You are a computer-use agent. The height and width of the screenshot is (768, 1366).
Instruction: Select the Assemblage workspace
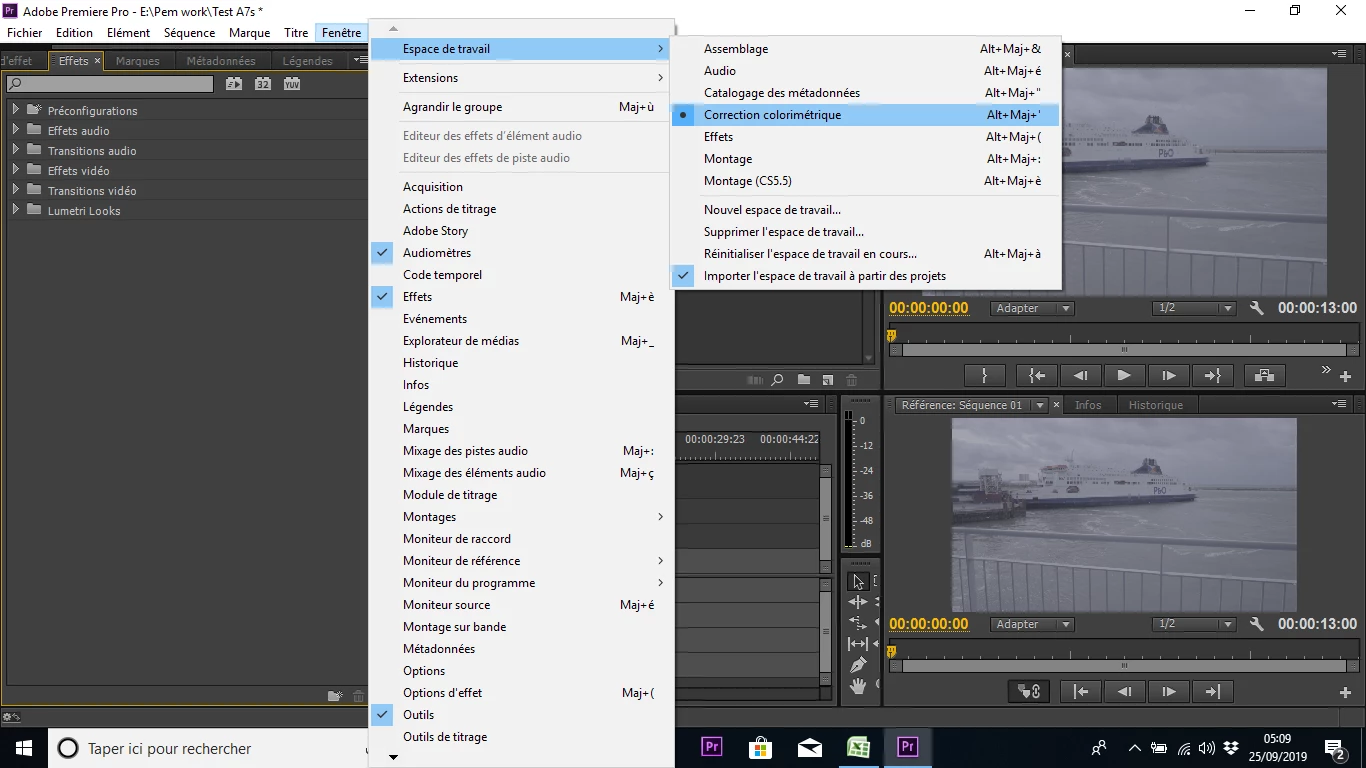pyautogui.click(x=865, y=49)
